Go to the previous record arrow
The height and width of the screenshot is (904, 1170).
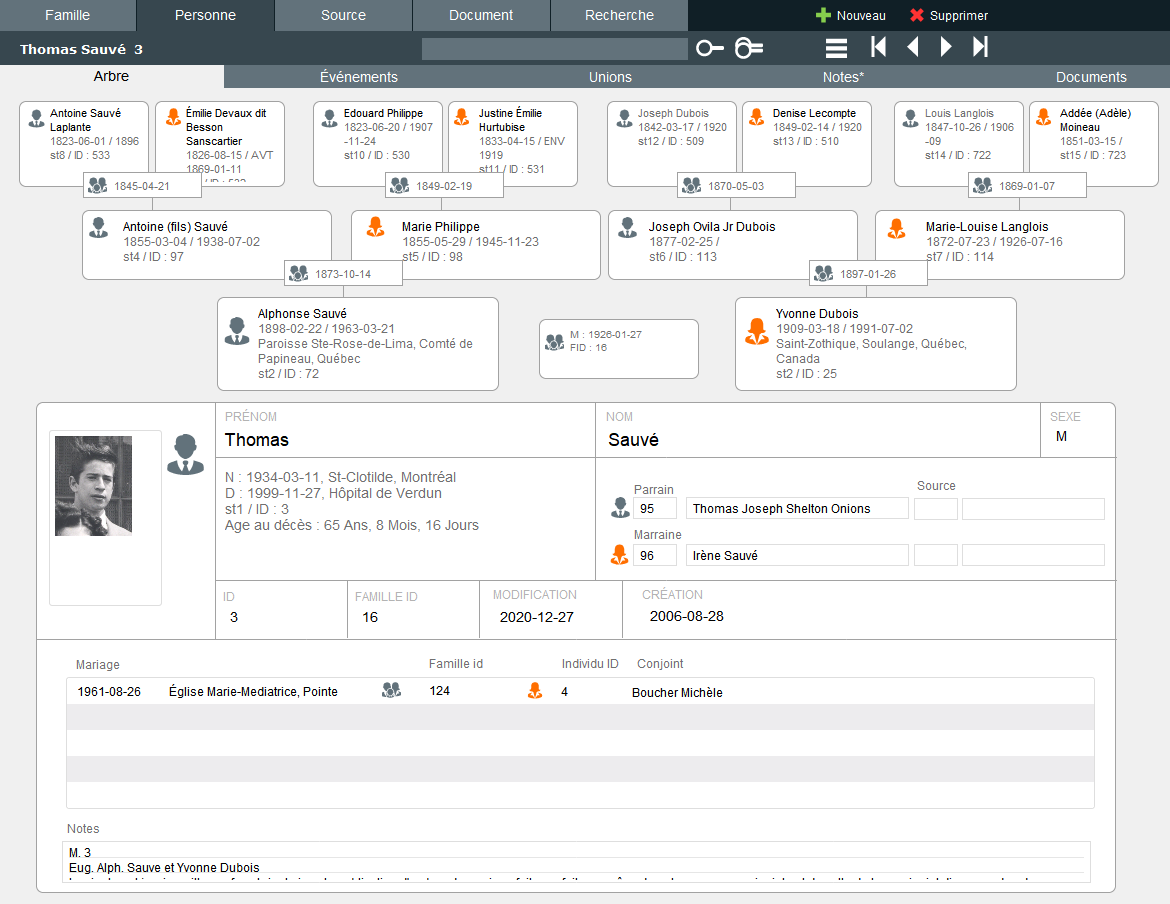tap(912, 47)
